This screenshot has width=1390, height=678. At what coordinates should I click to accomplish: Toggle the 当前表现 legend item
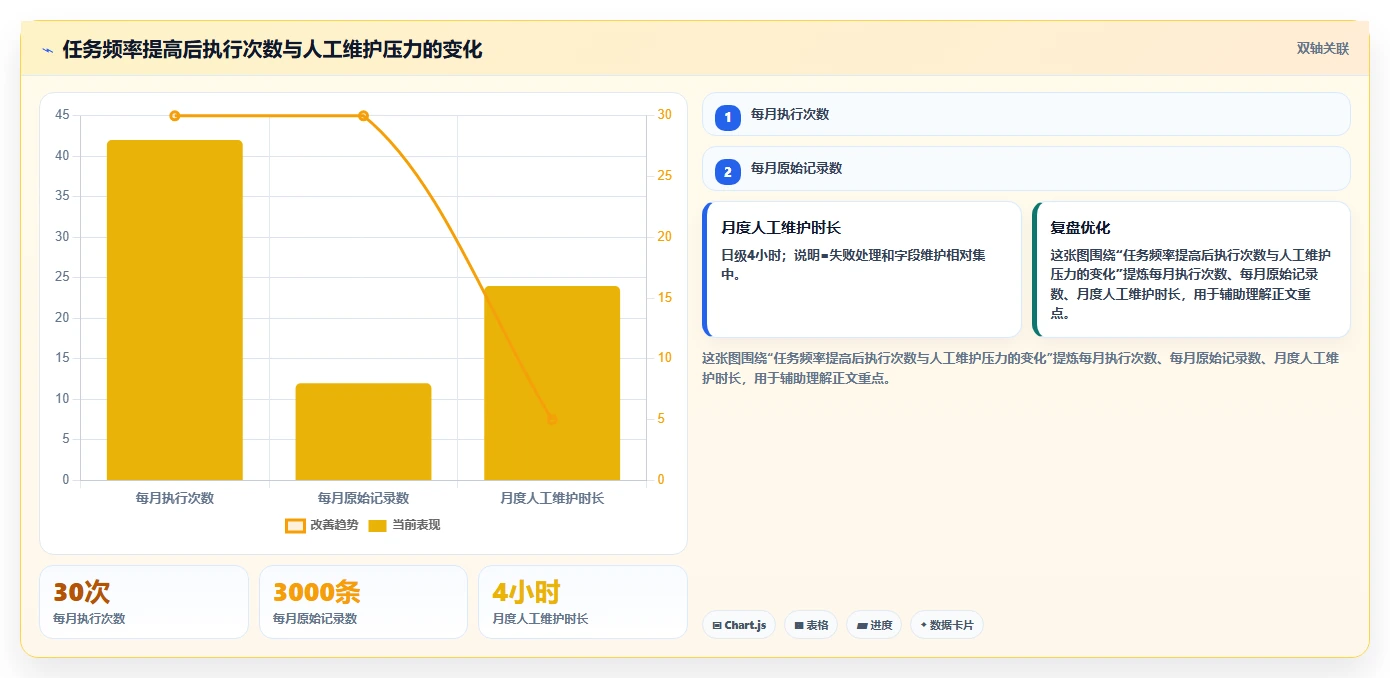[404, 525]
